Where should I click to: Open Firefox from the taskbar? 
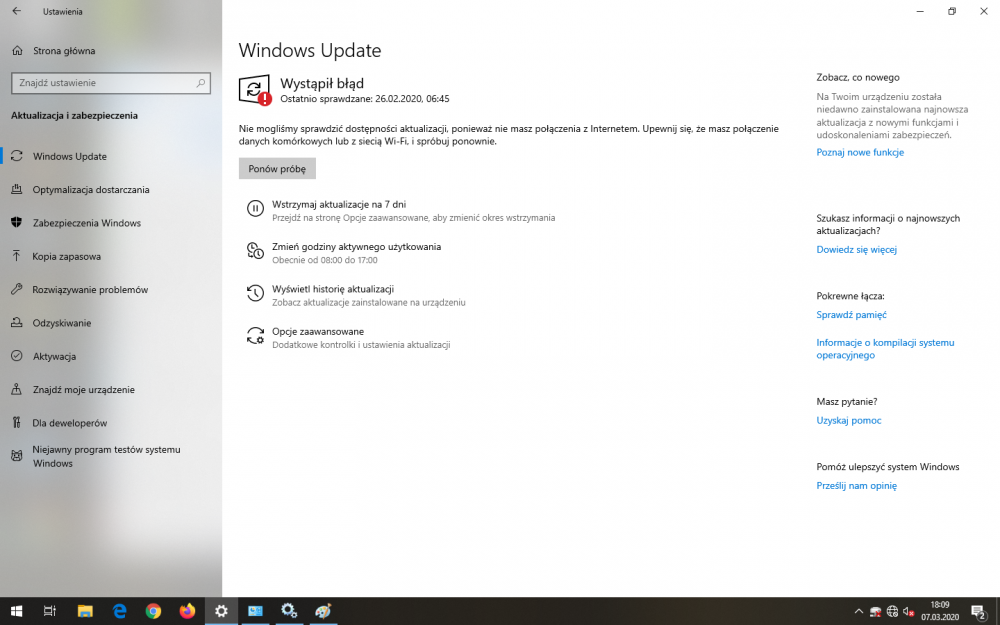pos(187,610)
